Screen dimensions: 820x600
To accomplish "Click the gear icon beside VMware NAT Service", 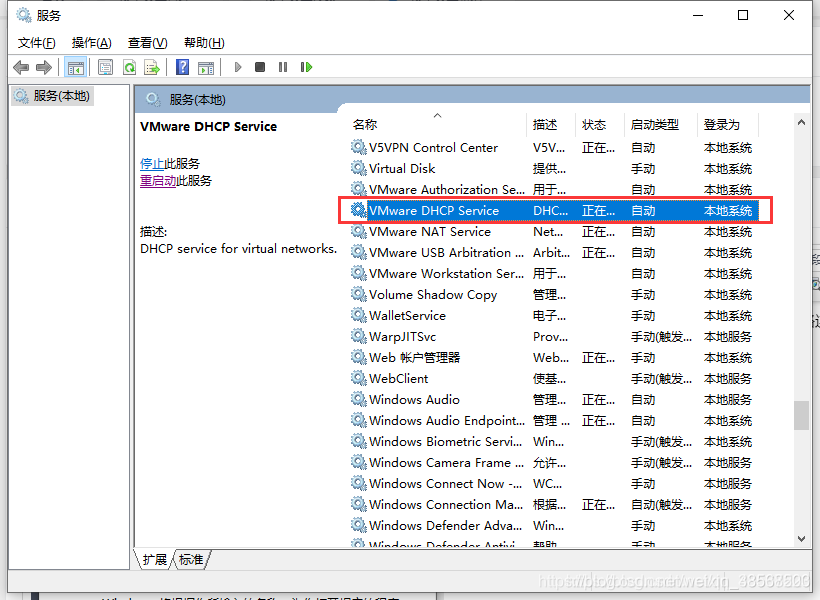I will tap(359, 231).
